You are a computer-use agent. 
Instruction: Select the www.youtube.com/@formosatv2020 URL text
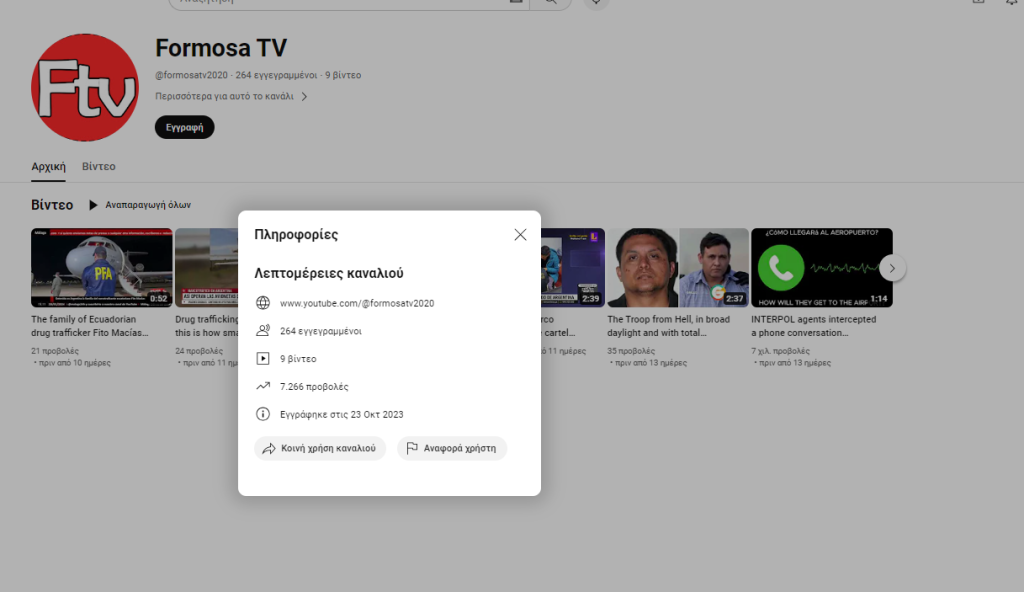(x=357, y=303)
